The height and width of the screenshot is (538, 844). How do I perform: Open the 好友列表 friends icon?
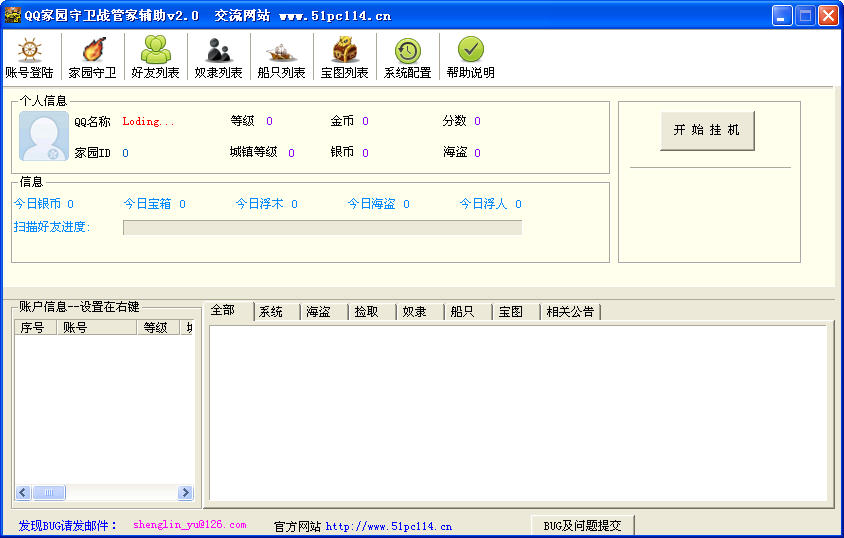coord(156,50)
